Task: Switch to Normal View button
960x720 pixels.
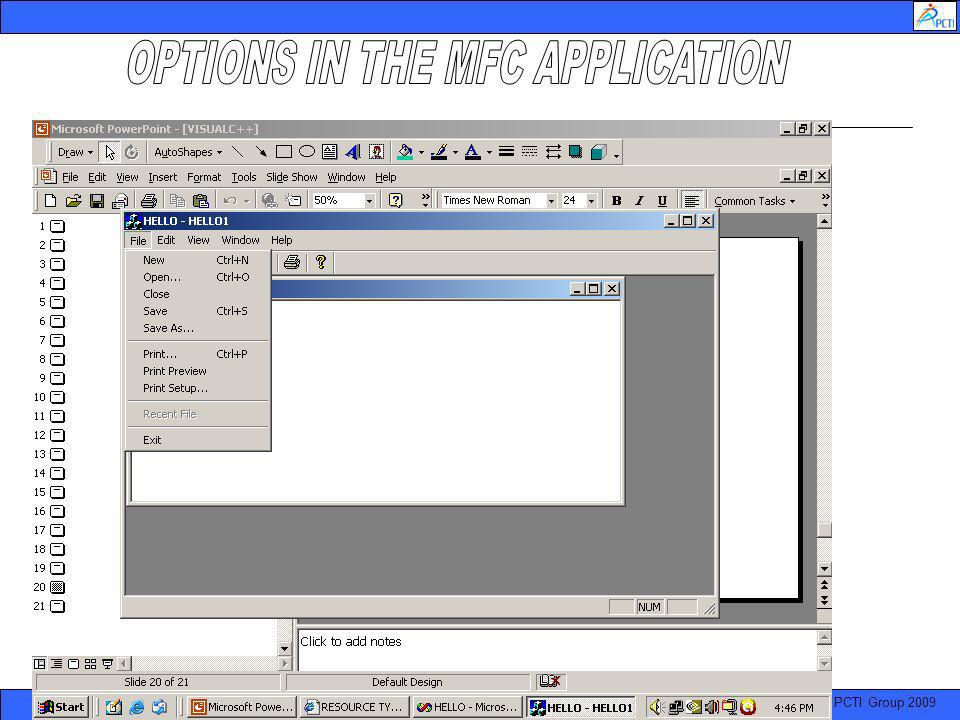Action: pyautogui.click(x=40, y=664)
